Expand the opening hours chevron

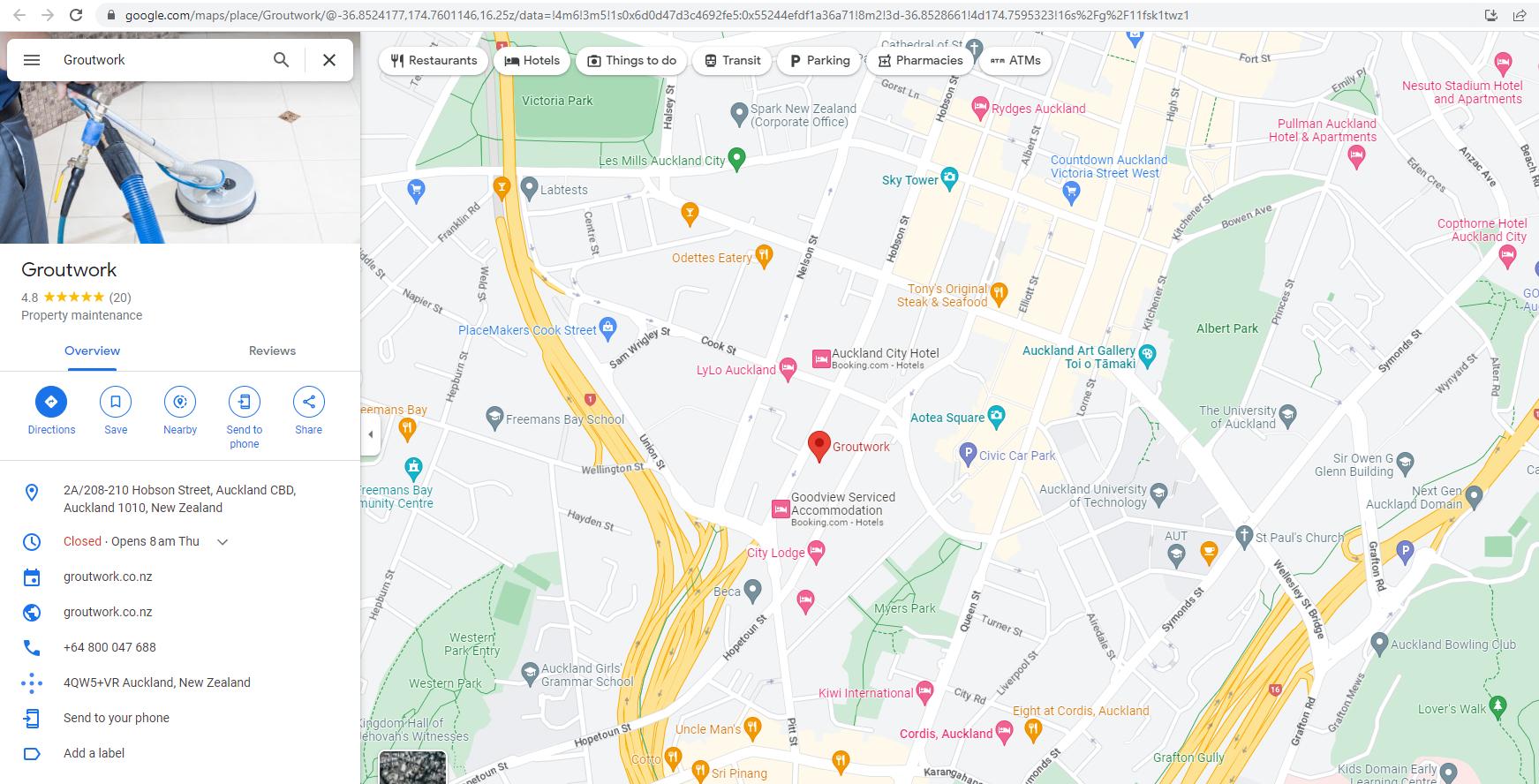click(x=223, y=542)
